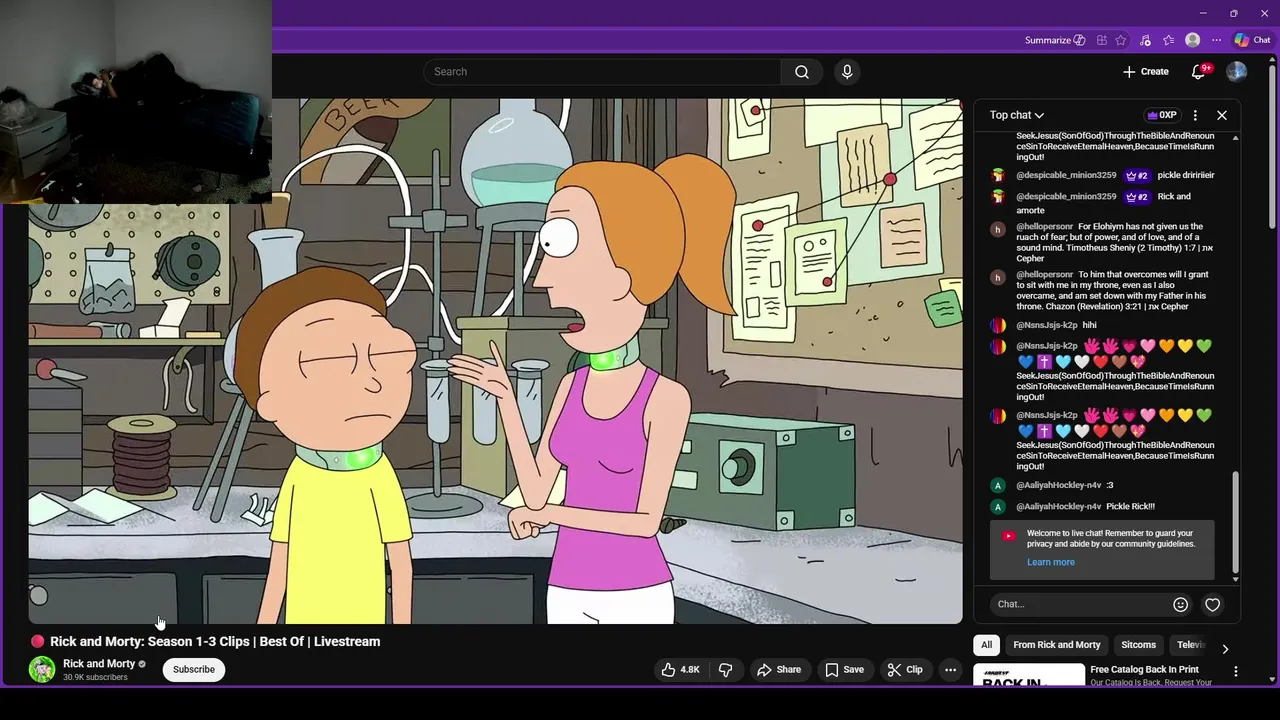Follow the Learn more link in chat

pyautogui.click(x=1050, y=562)
